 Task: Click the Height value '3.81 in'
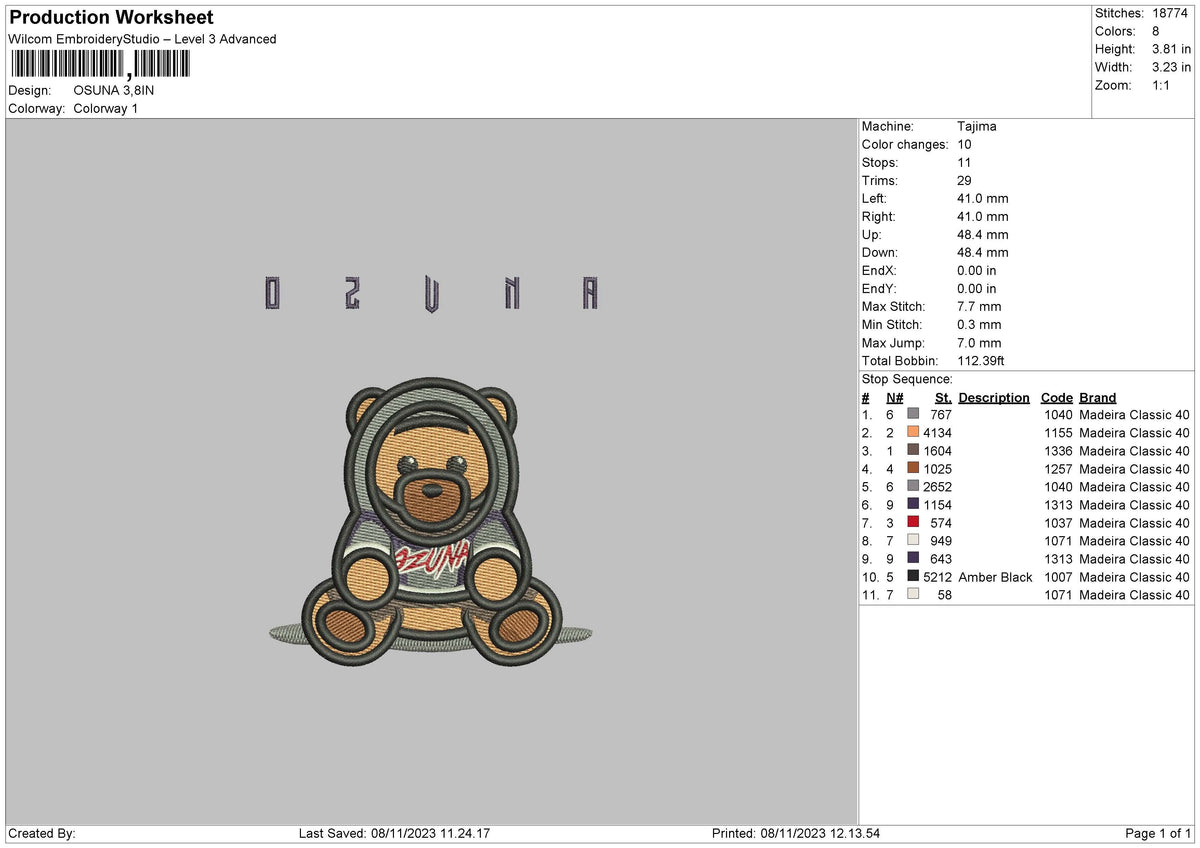coord(1170,49)
